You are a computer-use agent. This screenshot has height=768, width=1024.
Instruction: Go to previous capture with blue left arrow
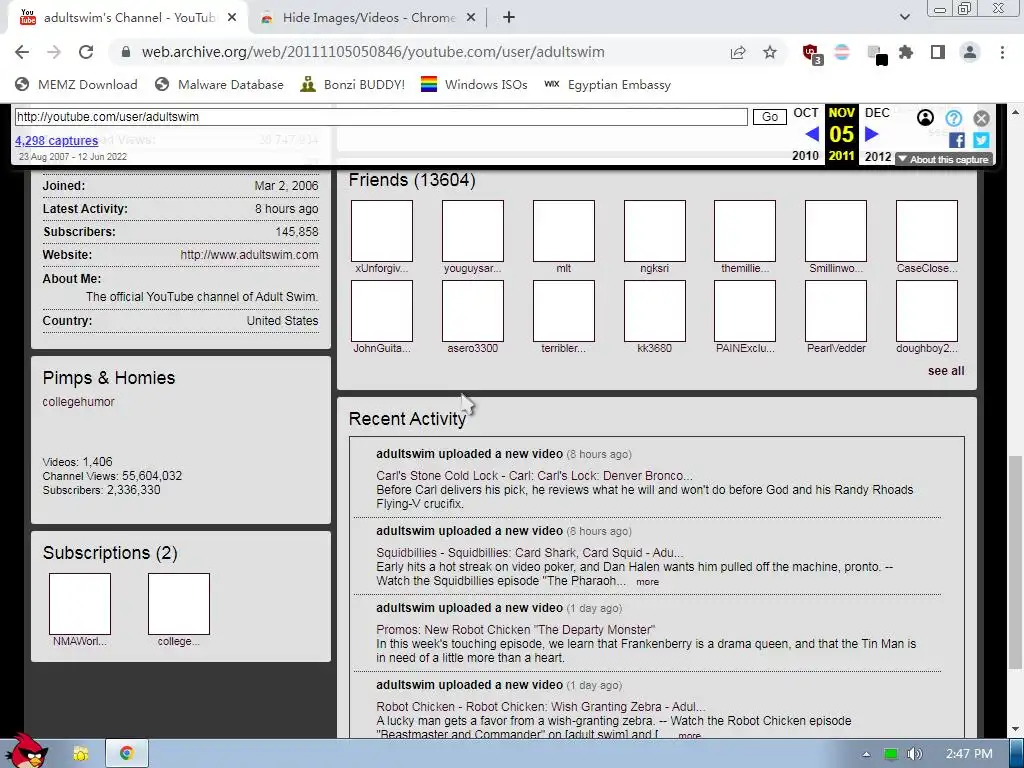812,134
